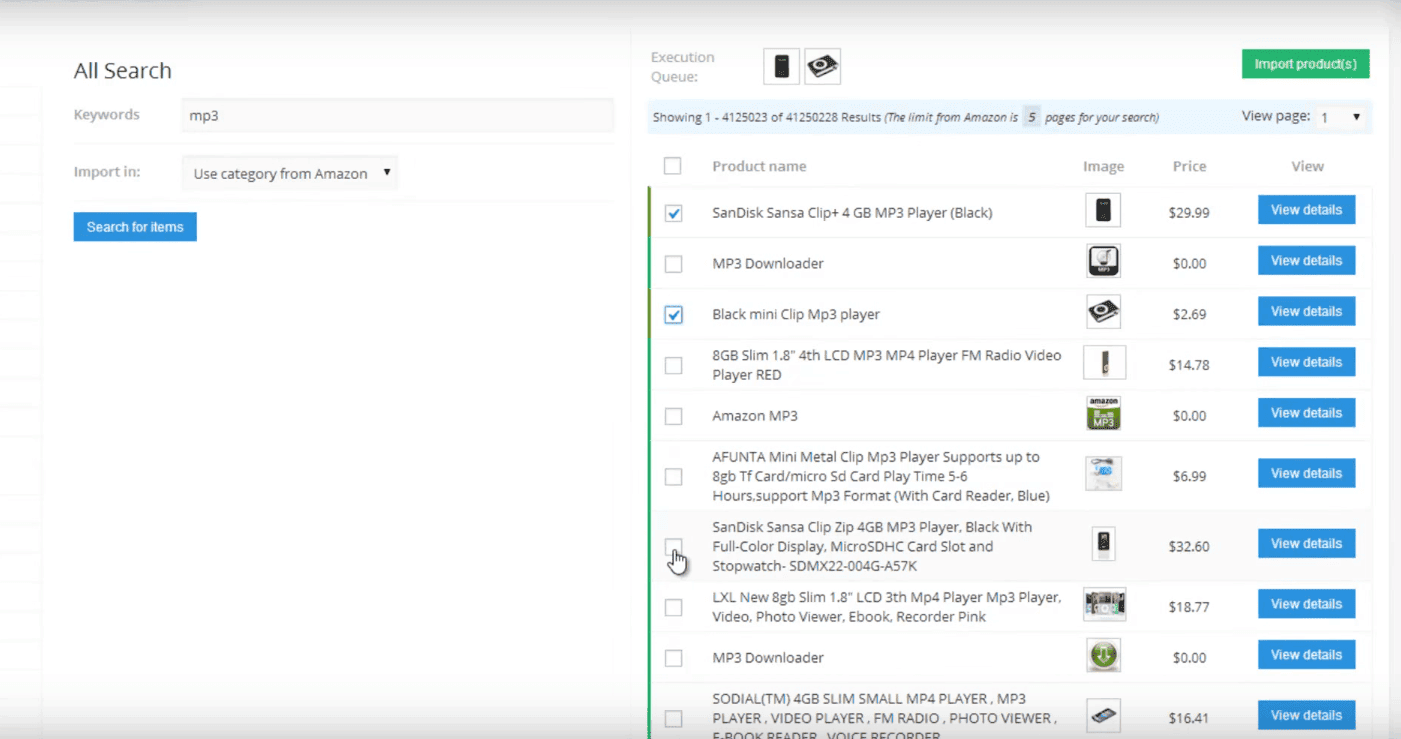
Task: Focus the Keywords input field
Action: point(397,115)
